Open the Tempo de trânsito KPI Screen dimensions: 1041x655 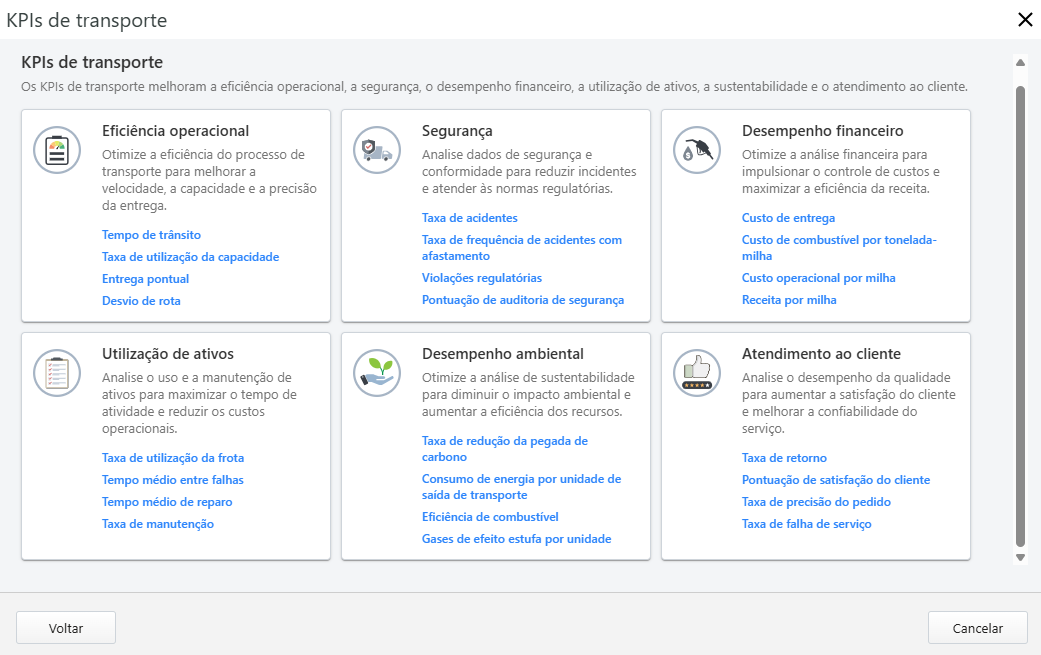coord(151,235)
